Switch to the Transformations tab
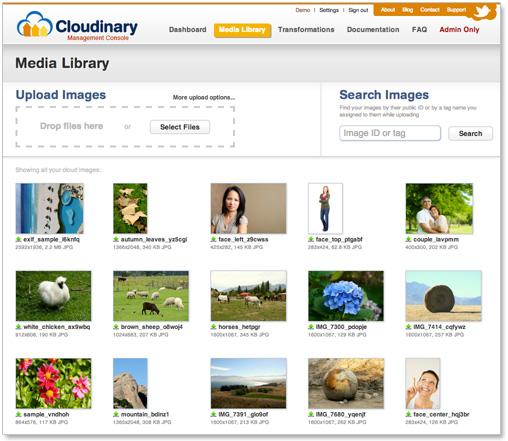This screenshot has width=508, height=441. pyautogui.click(x=306, y=30)
